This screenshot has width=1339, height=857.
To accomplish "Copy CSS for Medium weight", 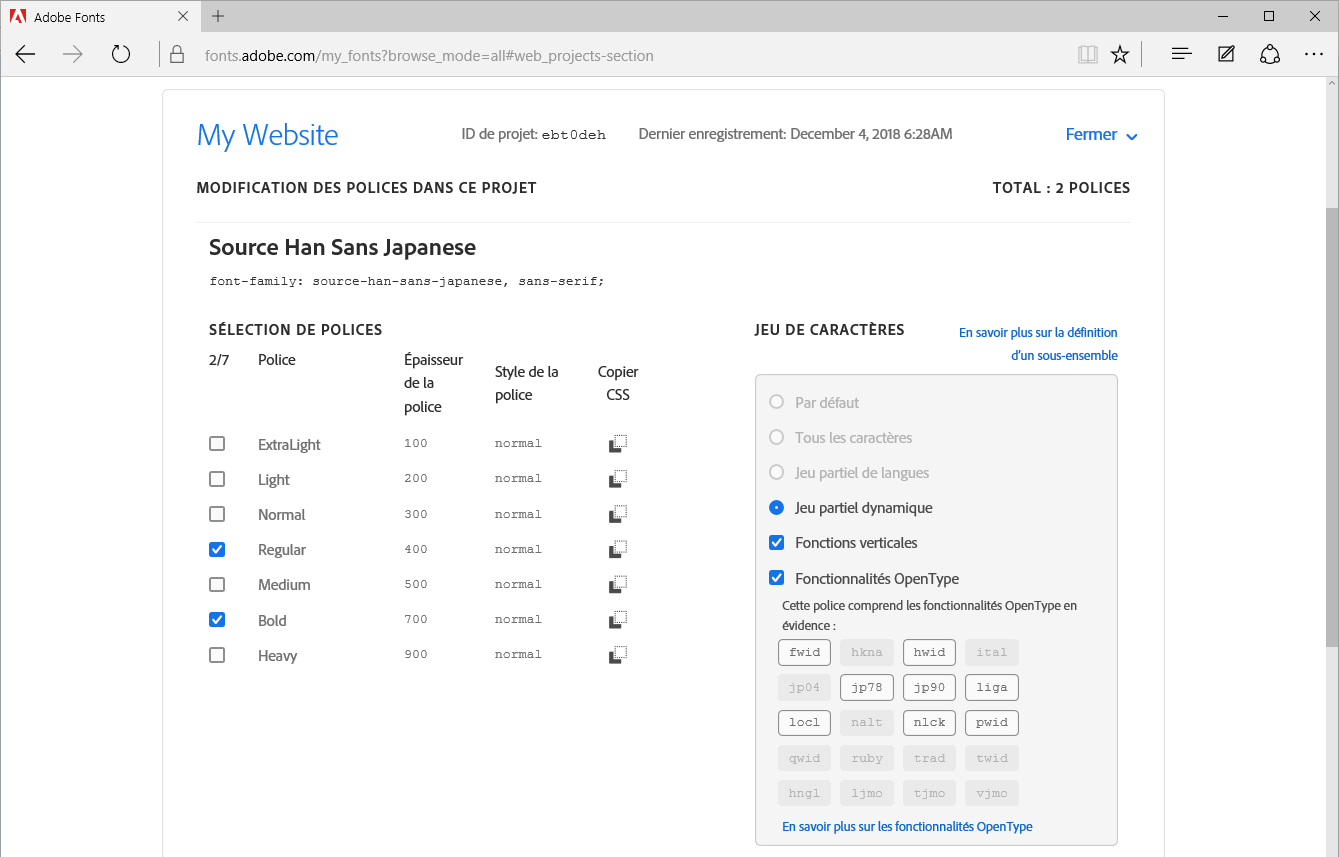I will pyautogui.click(x=618, y=584).
